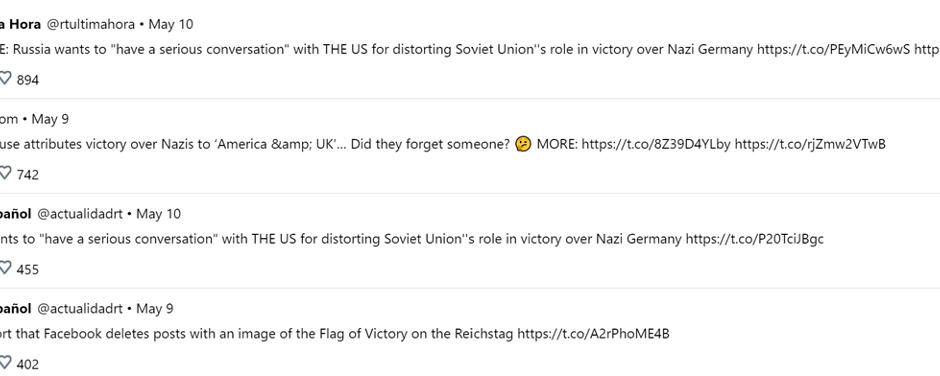Image resolution: width=940 pixels, height=376 pixels.
Task: Open the t.co/rjZmw2VTwB link
Action: click(x=811, y=145)
